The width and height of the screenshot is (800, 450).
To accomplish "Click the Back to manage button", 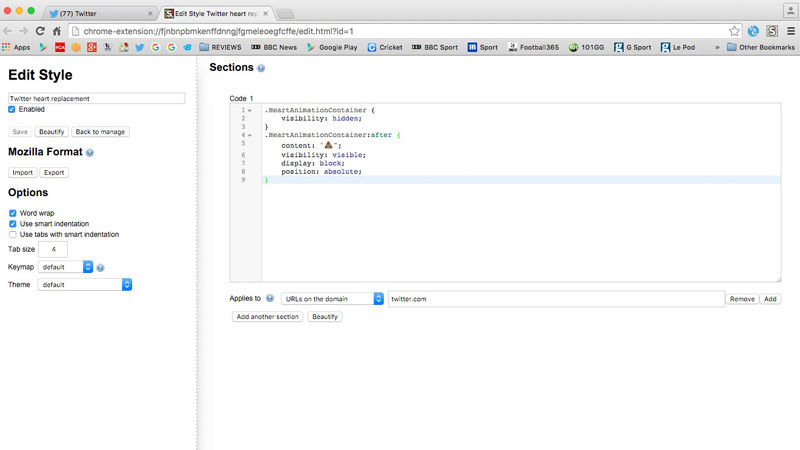I will (101, 132).
